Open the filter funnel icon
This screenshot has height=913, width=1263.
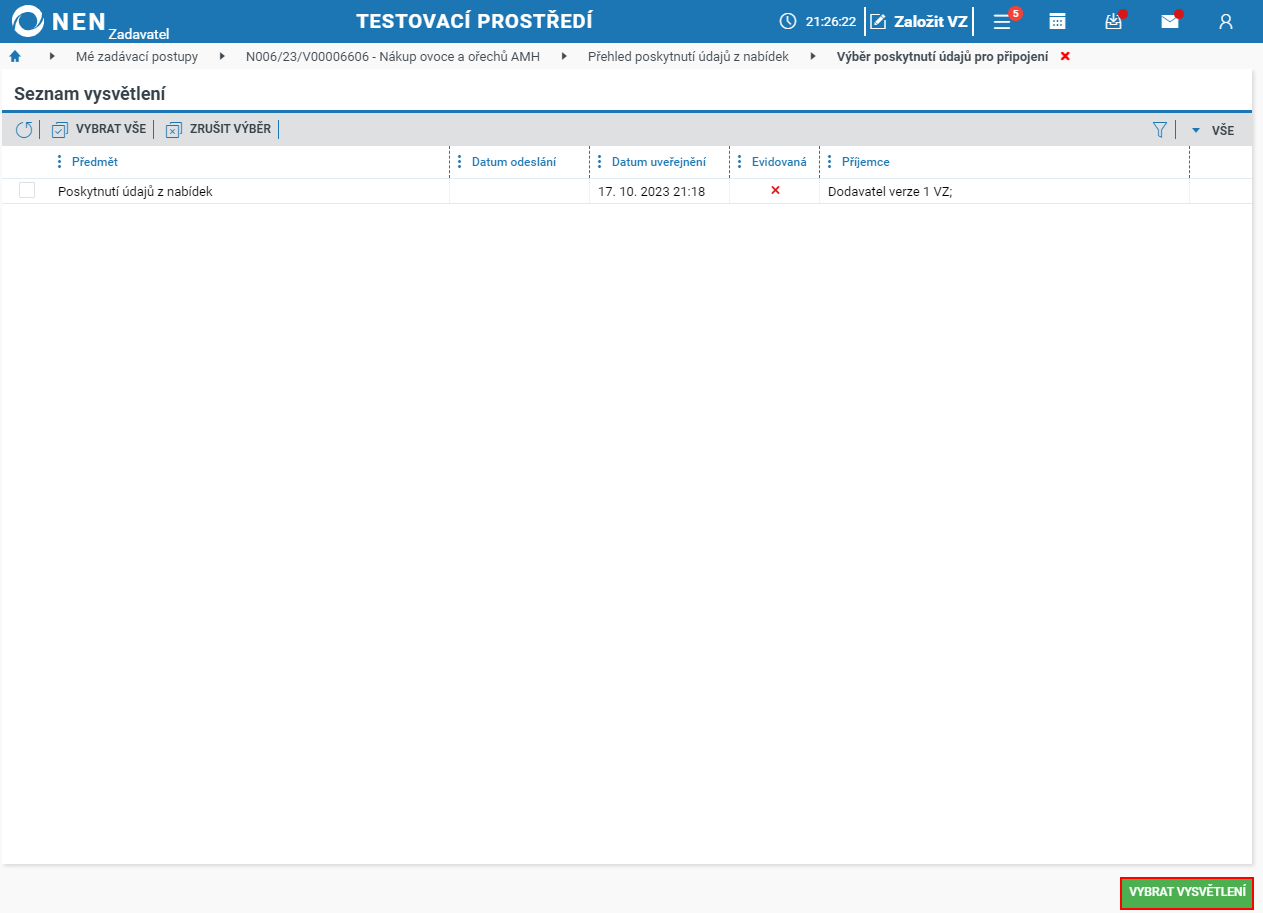tap(1160, 129)
